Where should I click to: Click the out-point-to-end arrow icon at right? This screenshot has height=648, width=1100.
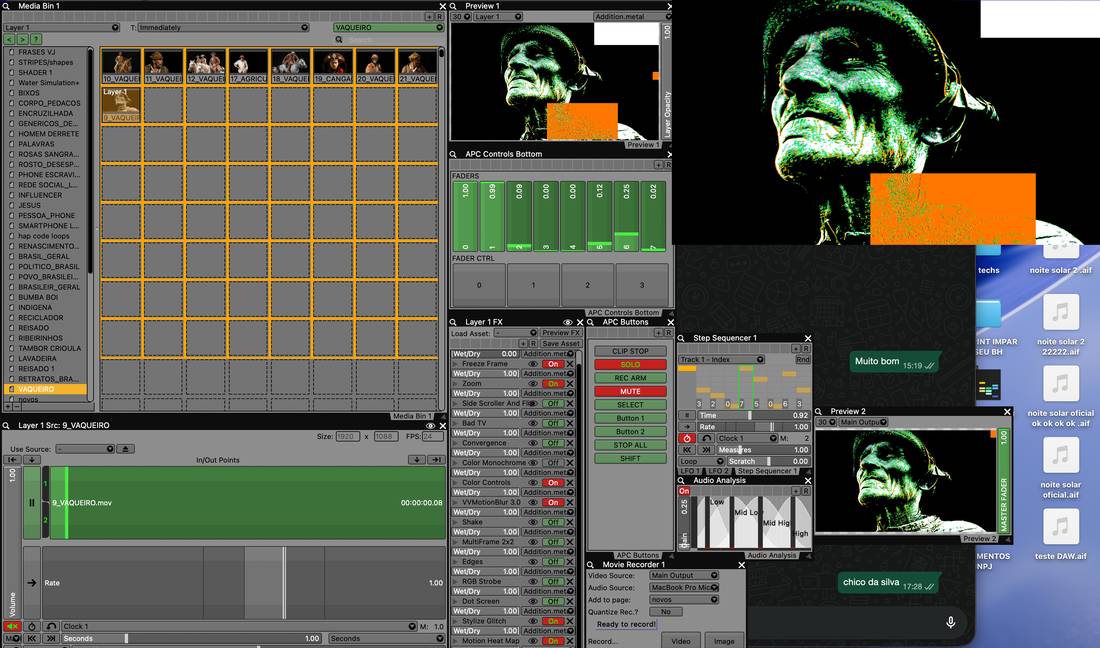tap(436, 460)
